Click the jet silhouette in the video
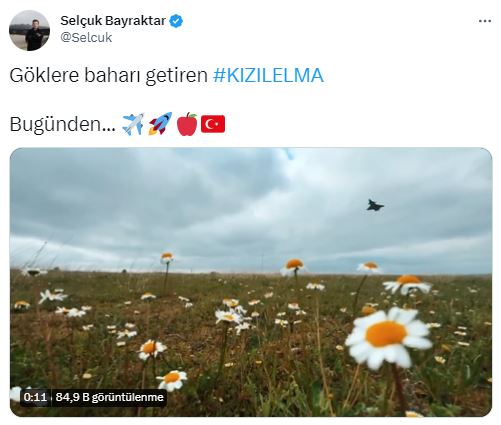 375,205
